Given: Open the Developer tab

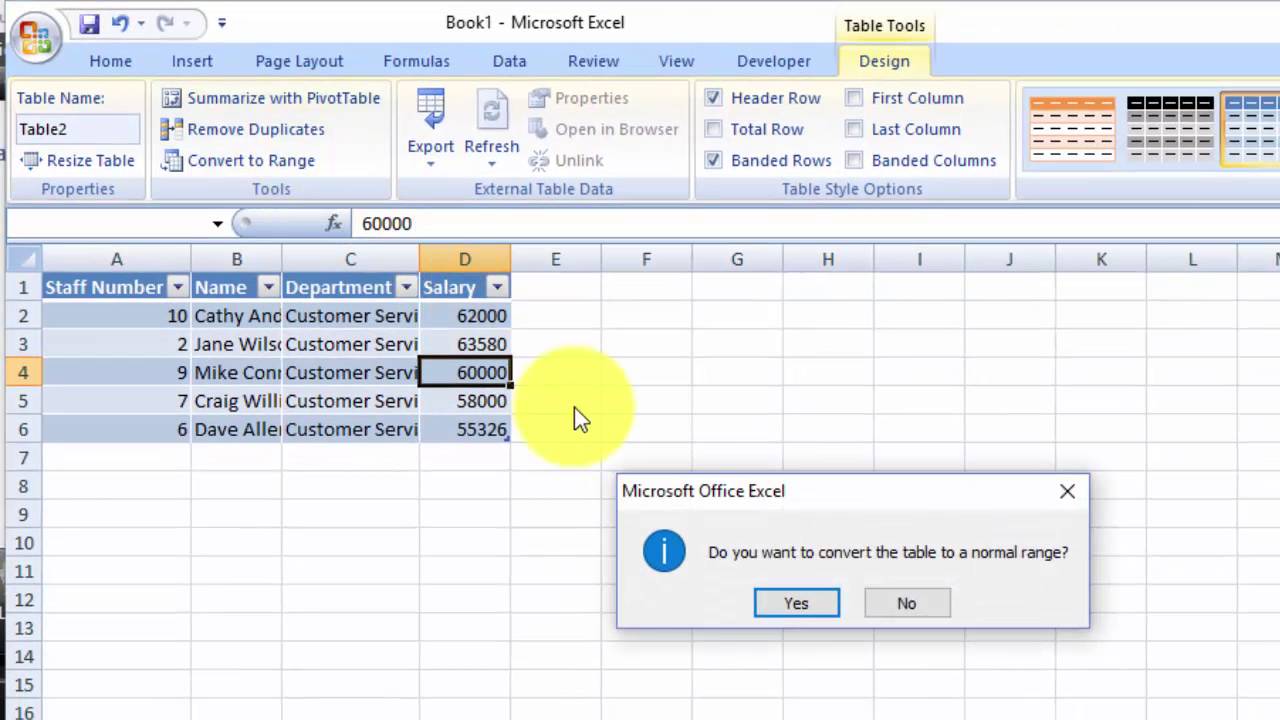Looking at the screenshot, I should [774, 61].
